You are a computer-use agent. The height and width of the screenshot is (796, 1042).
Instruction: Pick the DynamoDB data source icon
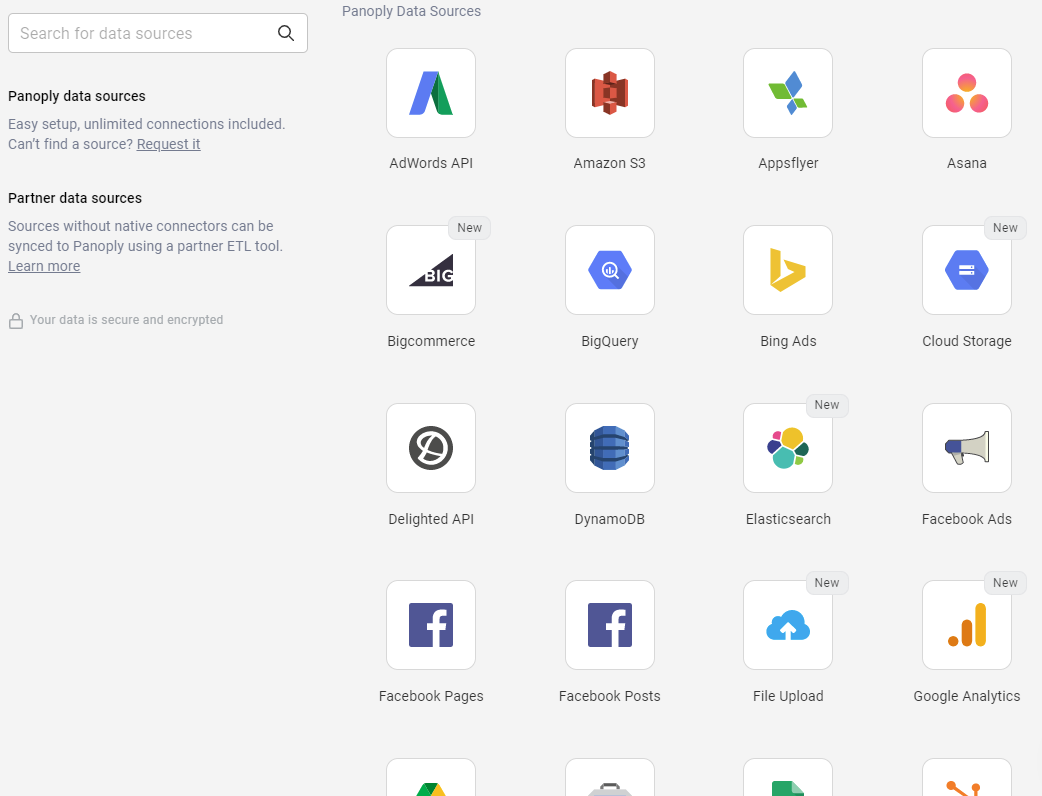tap(609, 448)
